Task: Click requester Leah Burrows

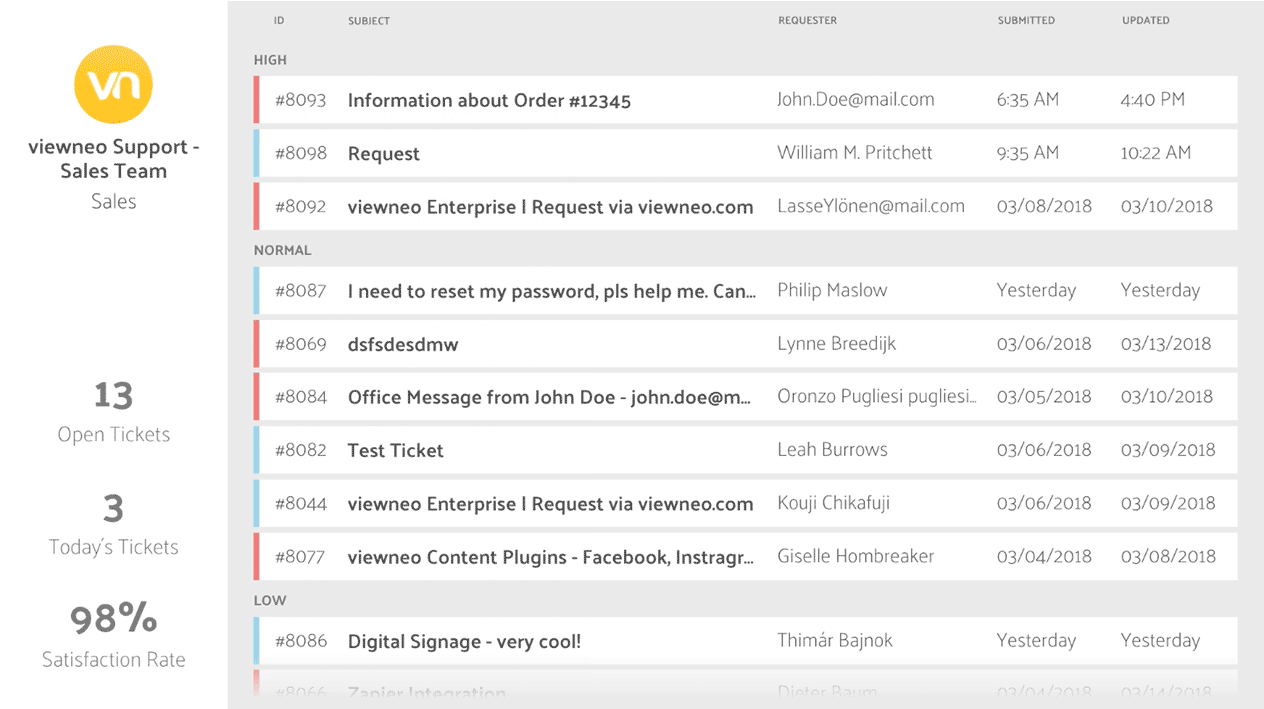Action: [832, 450]
